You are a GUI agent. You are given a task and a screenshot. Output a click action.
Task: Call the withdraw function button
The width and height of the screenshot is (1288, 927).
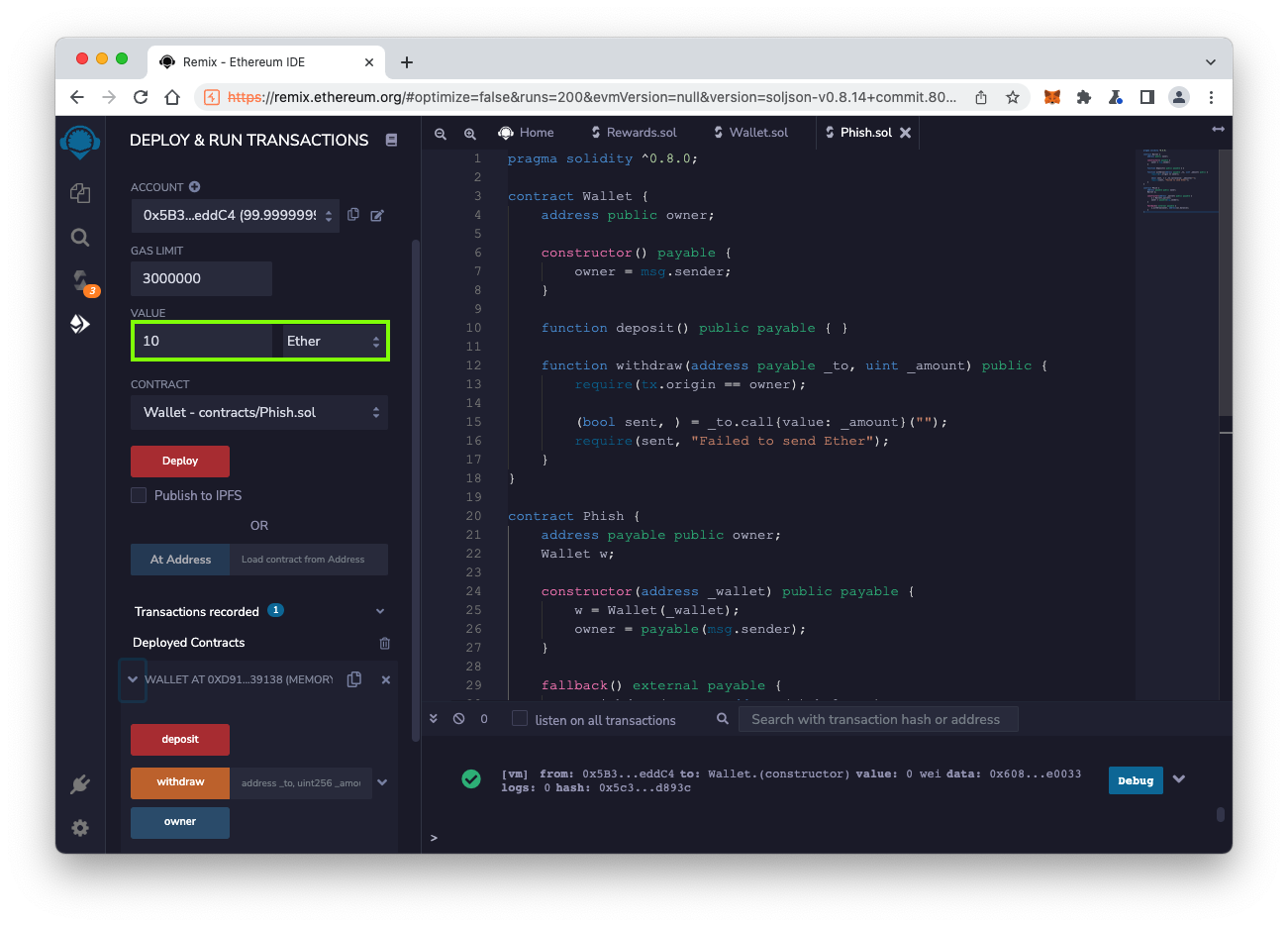click(x=180, y=782)
